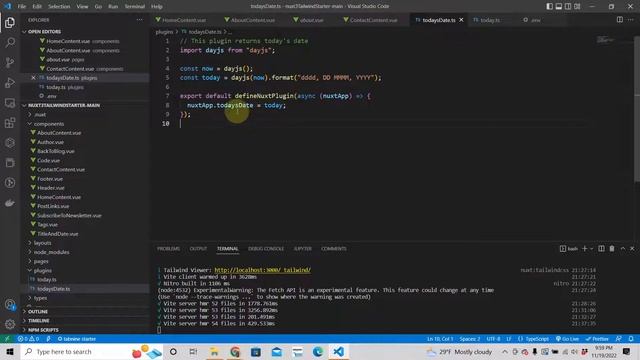Image resolution: width=640 pixels, height=360 pixels.
Task: Split the terminal panel
Action: click(x=601, y=249)
